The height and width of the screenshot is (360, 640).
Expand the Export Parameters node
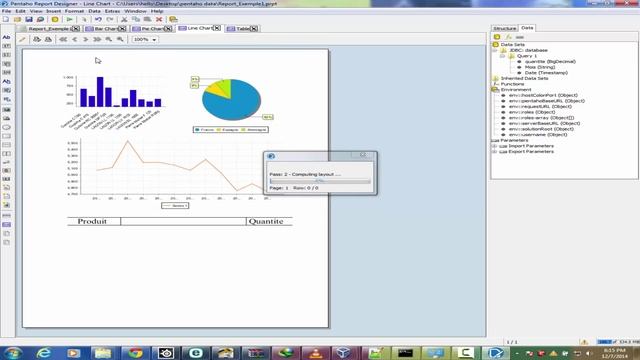[494, 151]
